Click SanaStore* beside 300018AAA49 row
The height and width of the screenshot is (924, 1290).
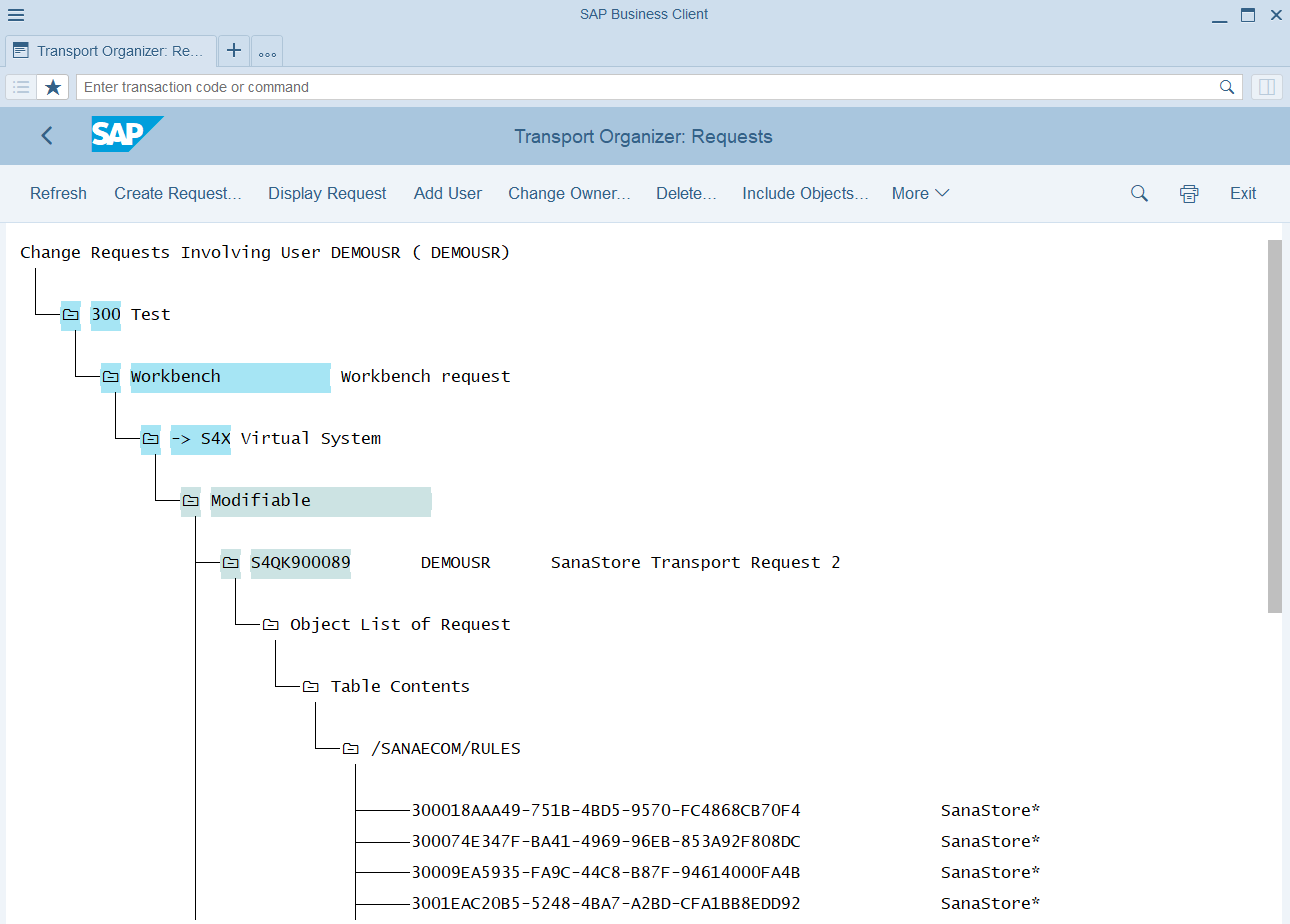tap(991, 810)
